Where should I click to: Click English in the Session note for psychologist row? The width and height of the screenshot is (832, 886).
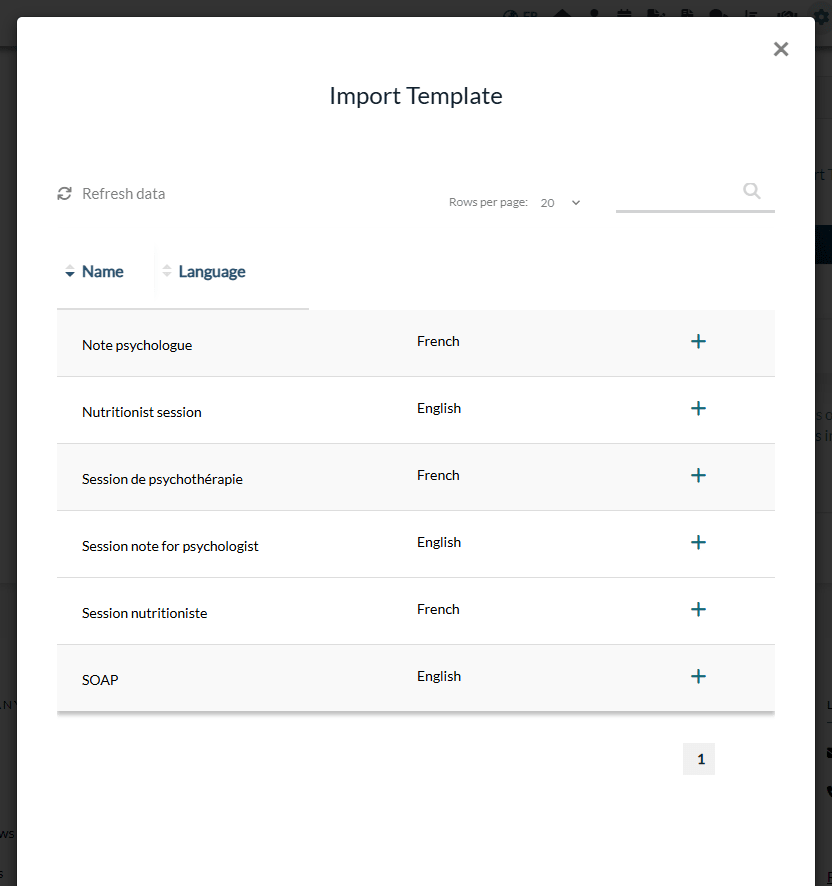pyautogui.click(x=439, y=542)
